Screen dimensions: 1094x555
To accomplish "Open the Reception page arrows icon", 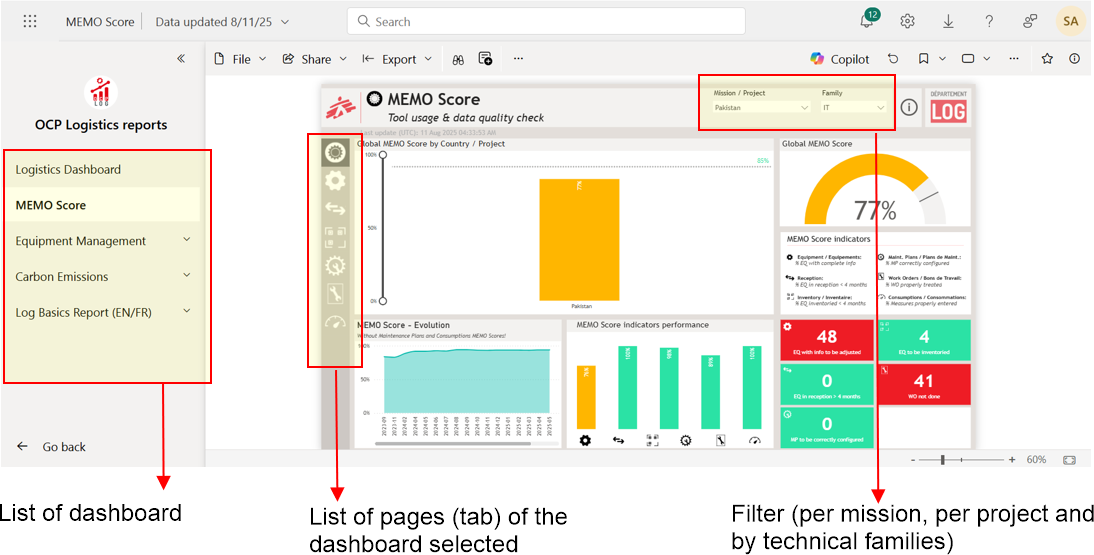I will tap(335, 209).
